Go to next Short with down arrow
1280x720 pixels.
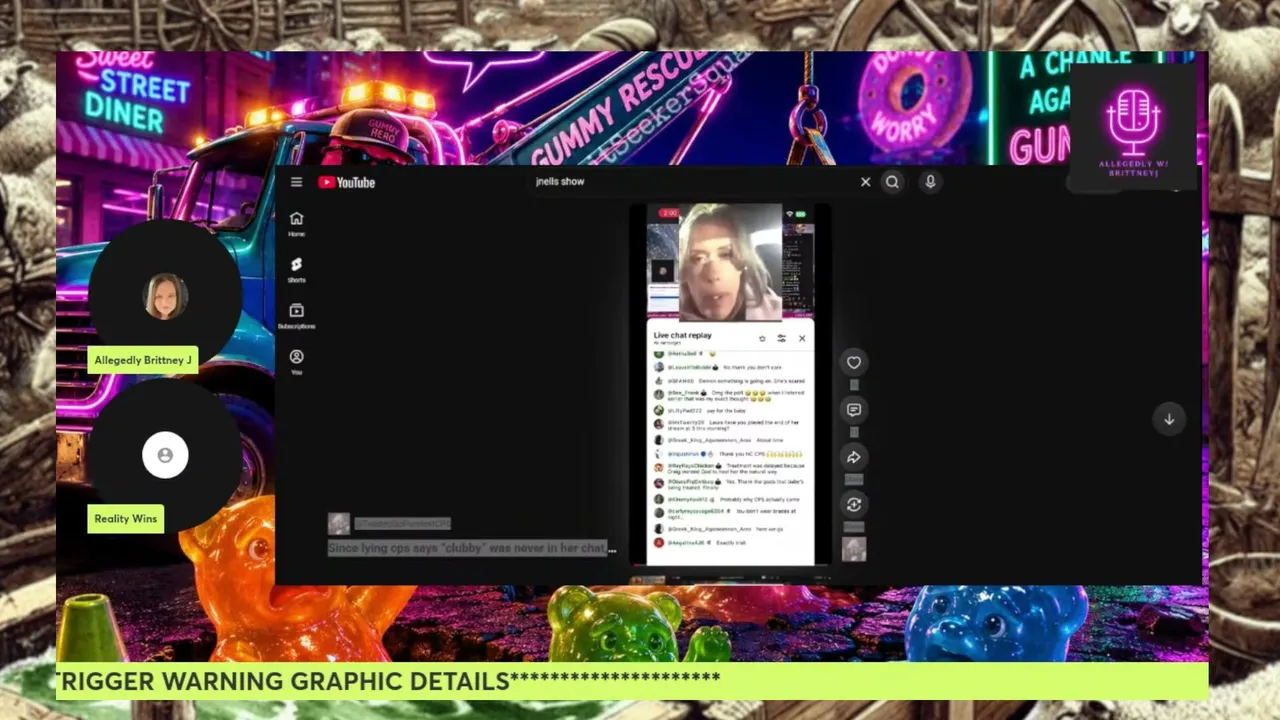coord(1169,419)
